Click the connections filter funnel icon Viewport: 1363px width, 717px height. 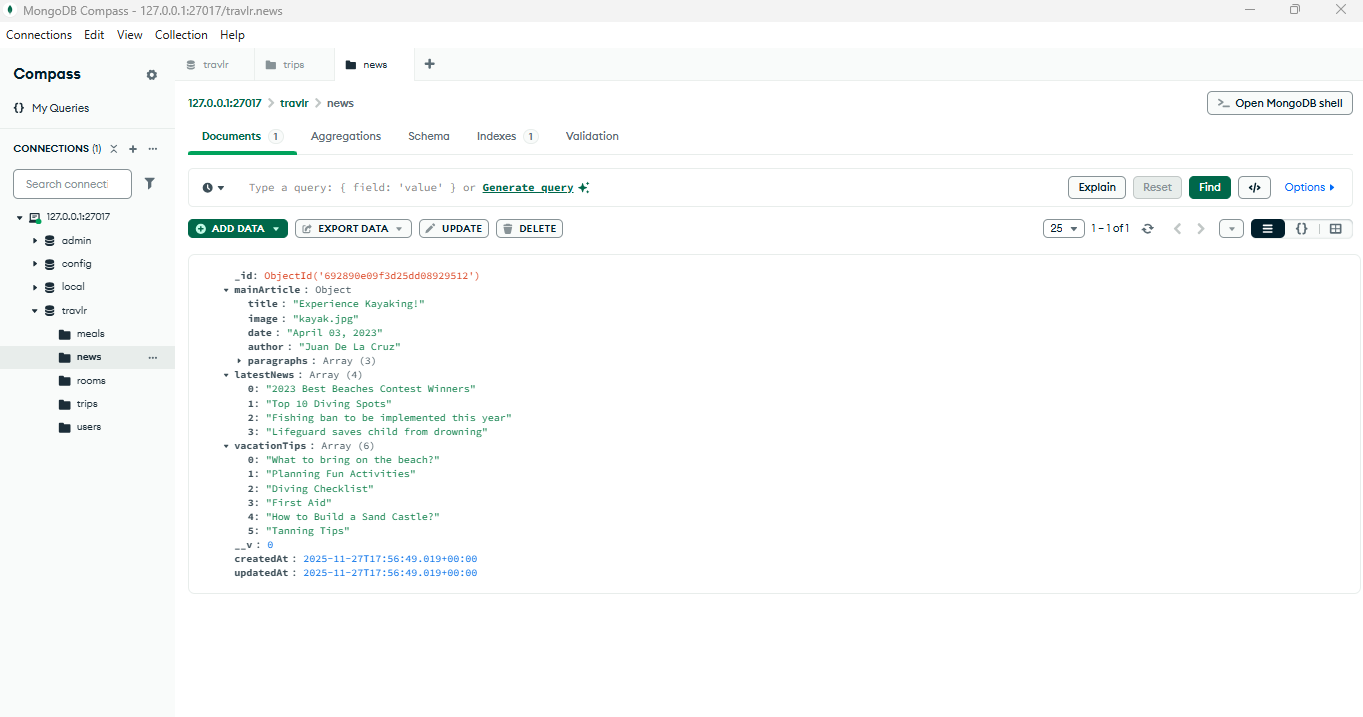pos(150,183)
